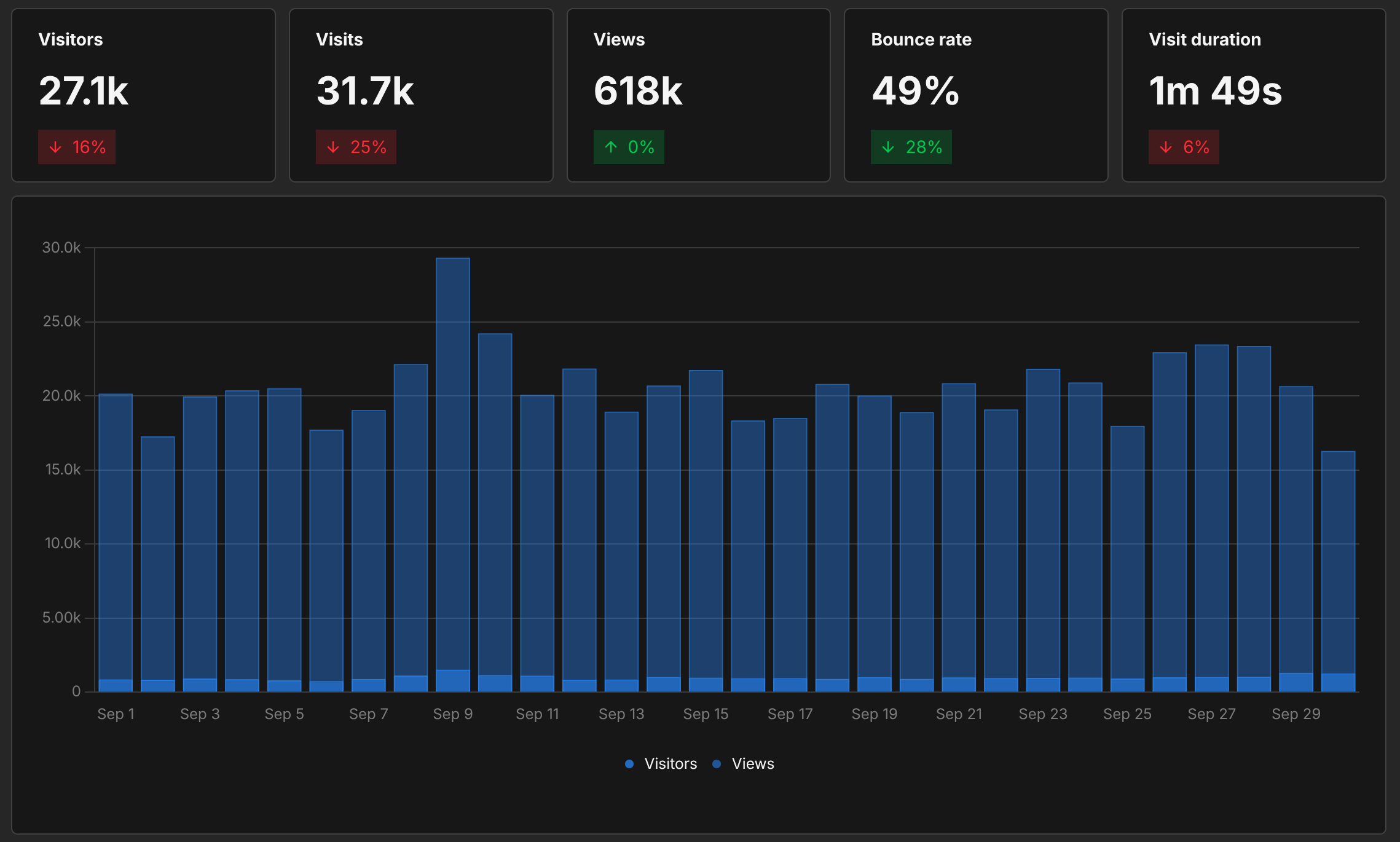Image resolution: width=1400 pixels, height=842 pixels.
Task: Click the Visitors legend color dot
Action: (629, 764)
